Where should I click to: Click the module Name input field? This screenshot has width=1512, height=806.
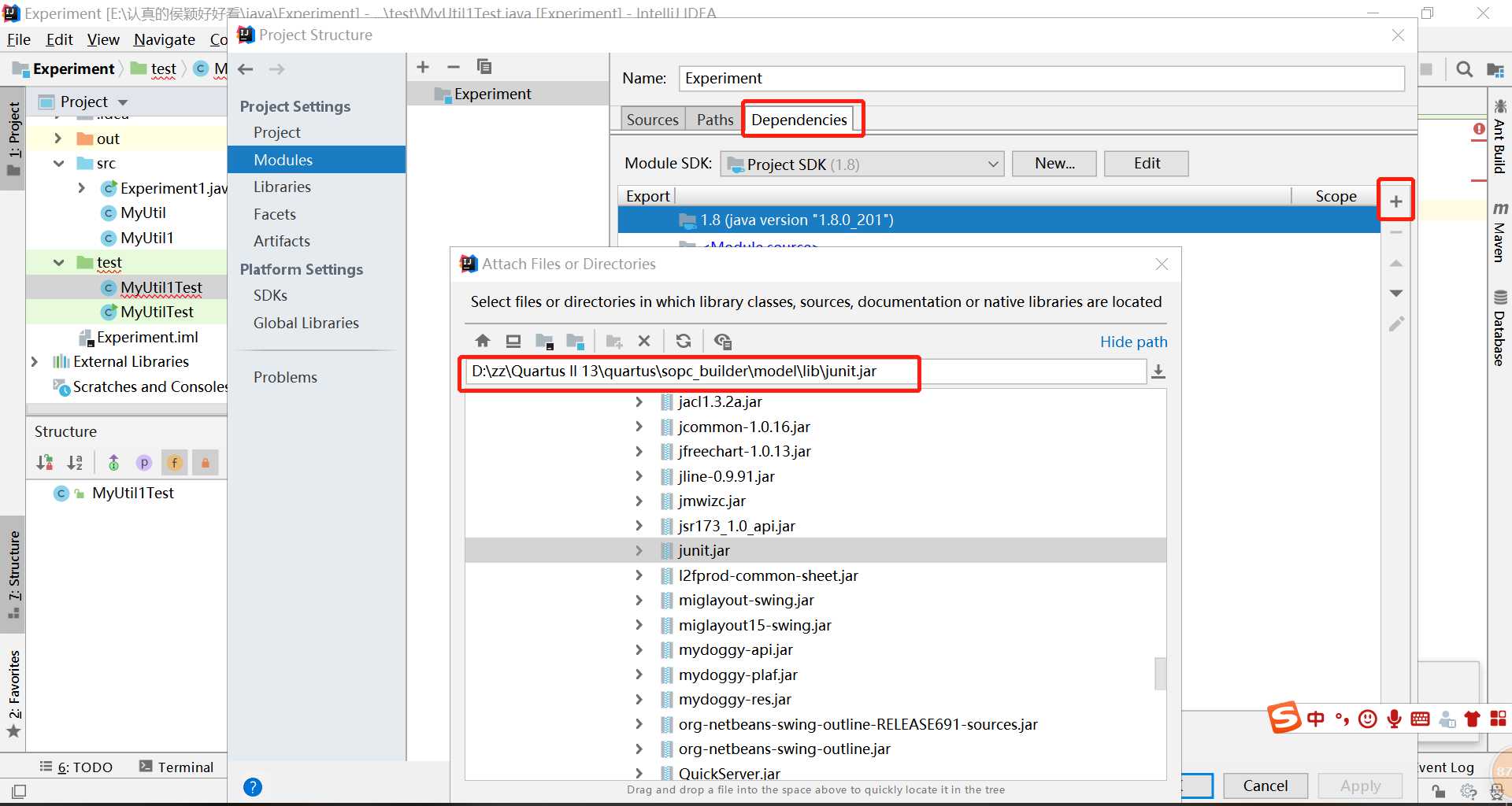click(x=1041, y=79)
